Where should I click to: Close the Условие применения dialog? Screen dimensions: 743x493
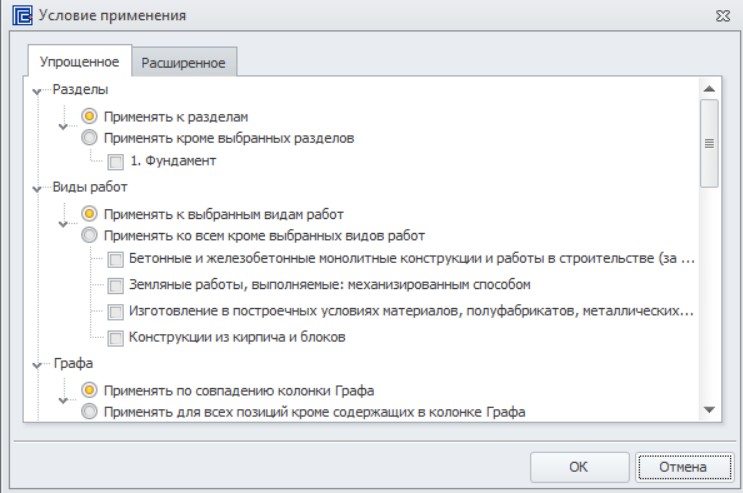pyautogui.click(x=723, y=16)
